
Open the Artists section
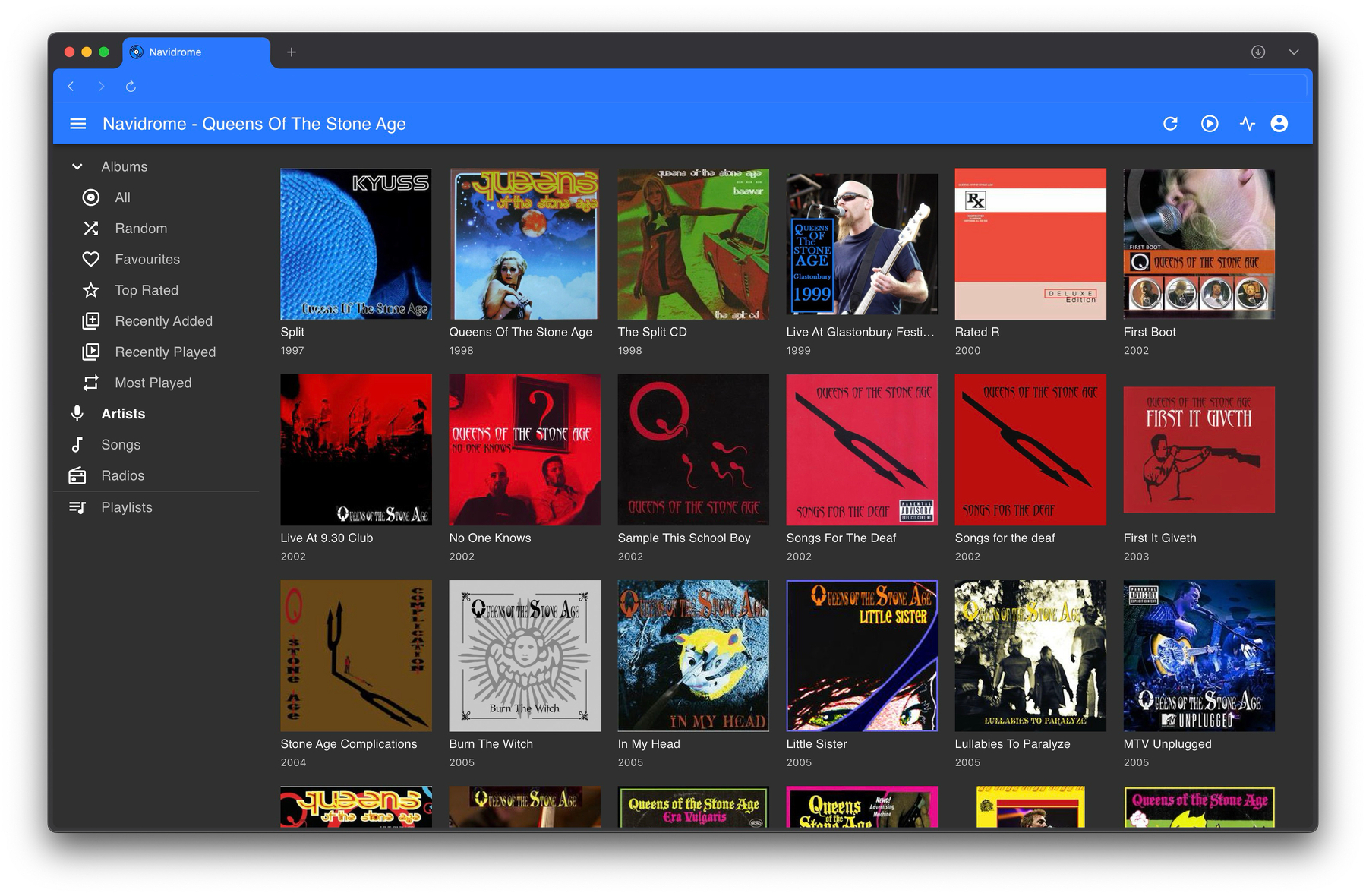tap(122, 413)
